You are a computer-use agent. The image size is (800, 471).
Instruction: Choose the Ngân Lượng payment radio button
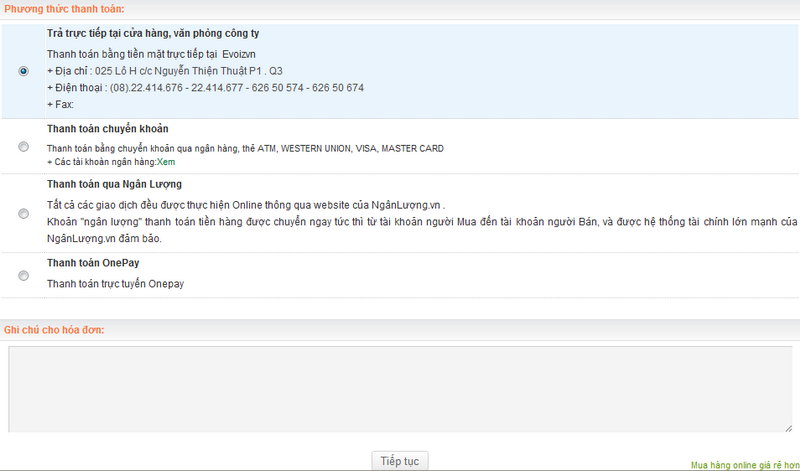(23, 213)
